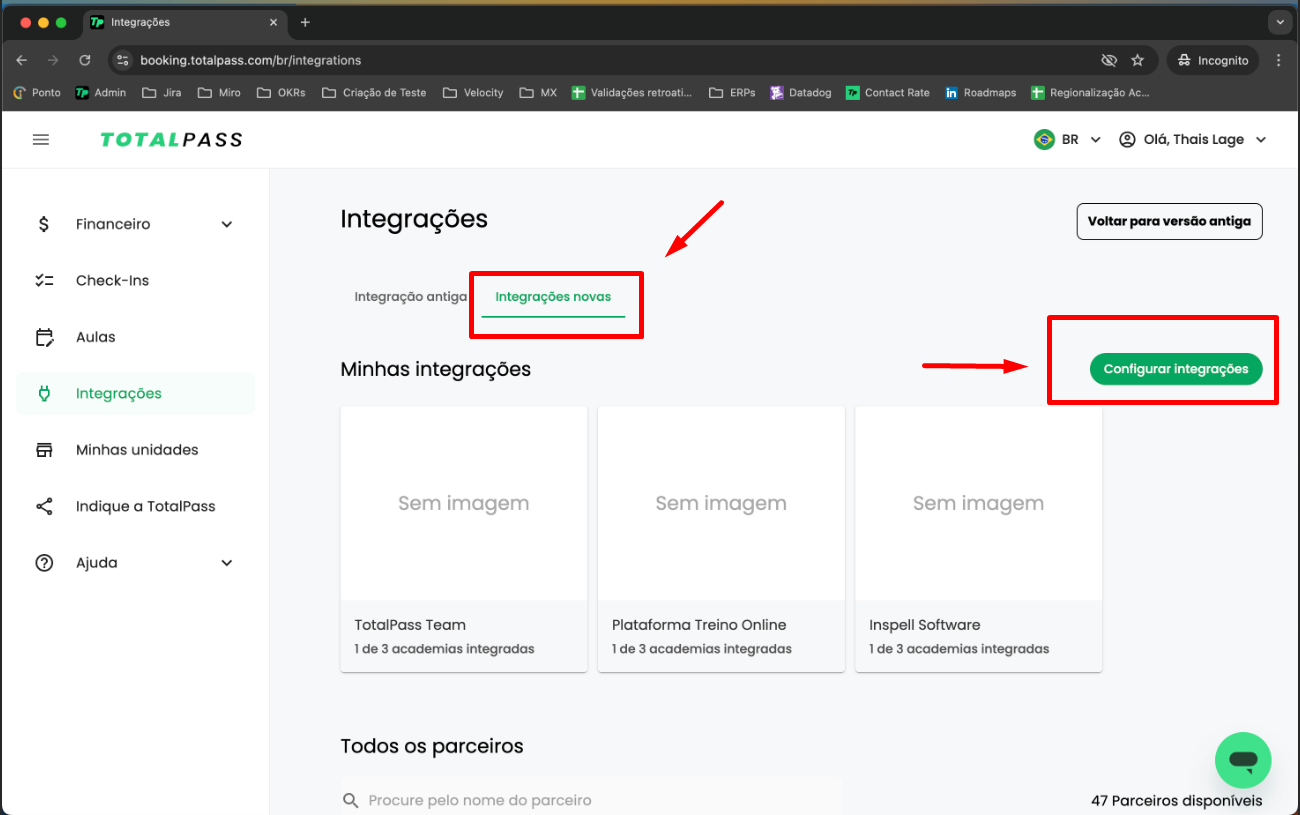Click the user profile avatar icon

1127,140
